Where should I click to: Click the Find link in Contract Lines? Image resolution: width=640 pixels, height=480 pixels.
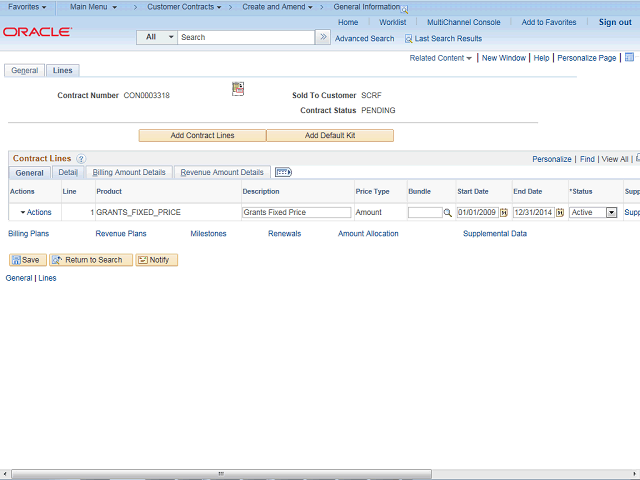587,159
